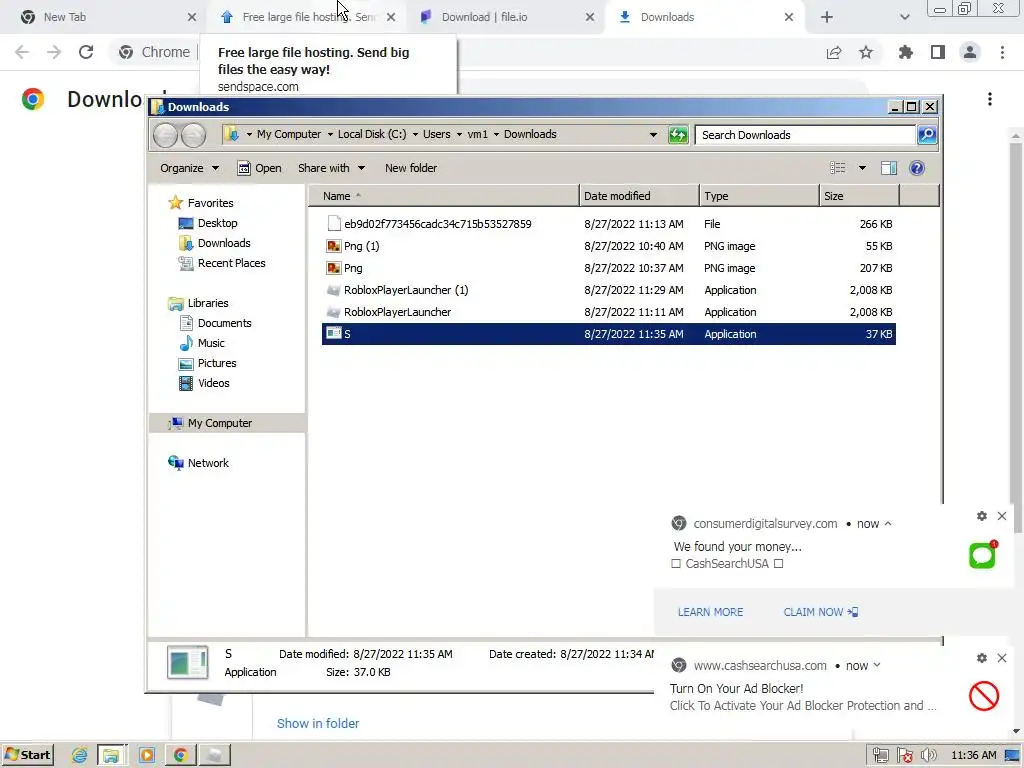
Task: Open the address bar history dropdown
Action: [653, 135]
